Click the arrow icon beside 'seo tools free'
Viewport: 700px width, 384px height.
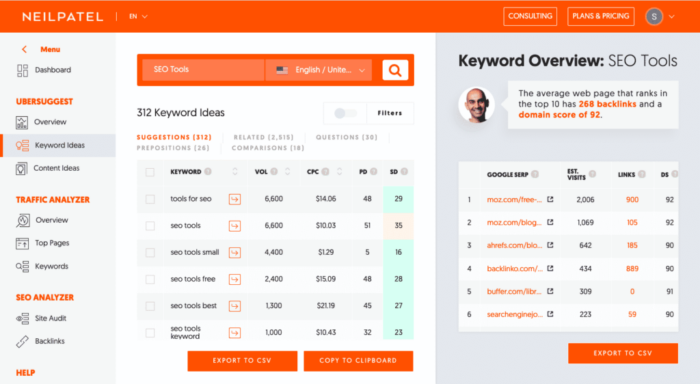click(x=235, y=280)
